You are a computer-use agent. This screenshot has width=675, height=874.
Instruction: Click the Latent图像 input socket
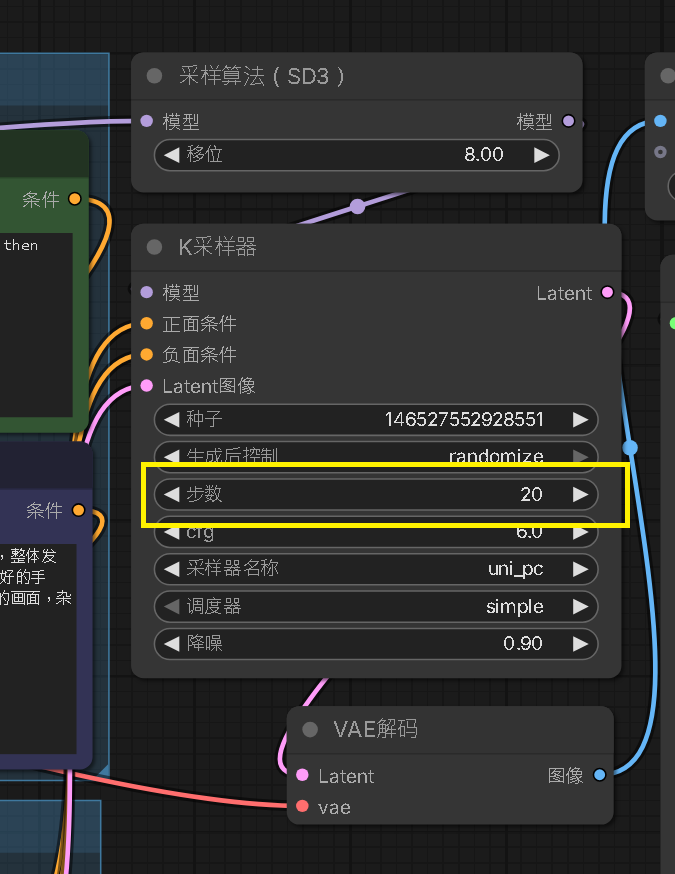tap(147, 386)
